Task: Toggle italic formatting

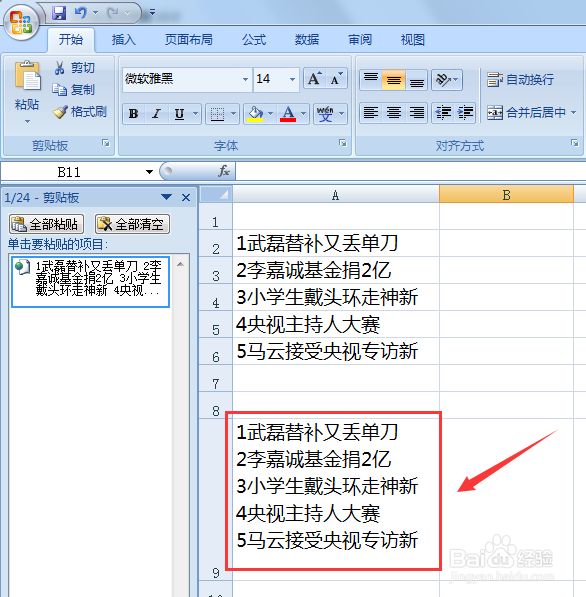Action: [x=156, y=113]
